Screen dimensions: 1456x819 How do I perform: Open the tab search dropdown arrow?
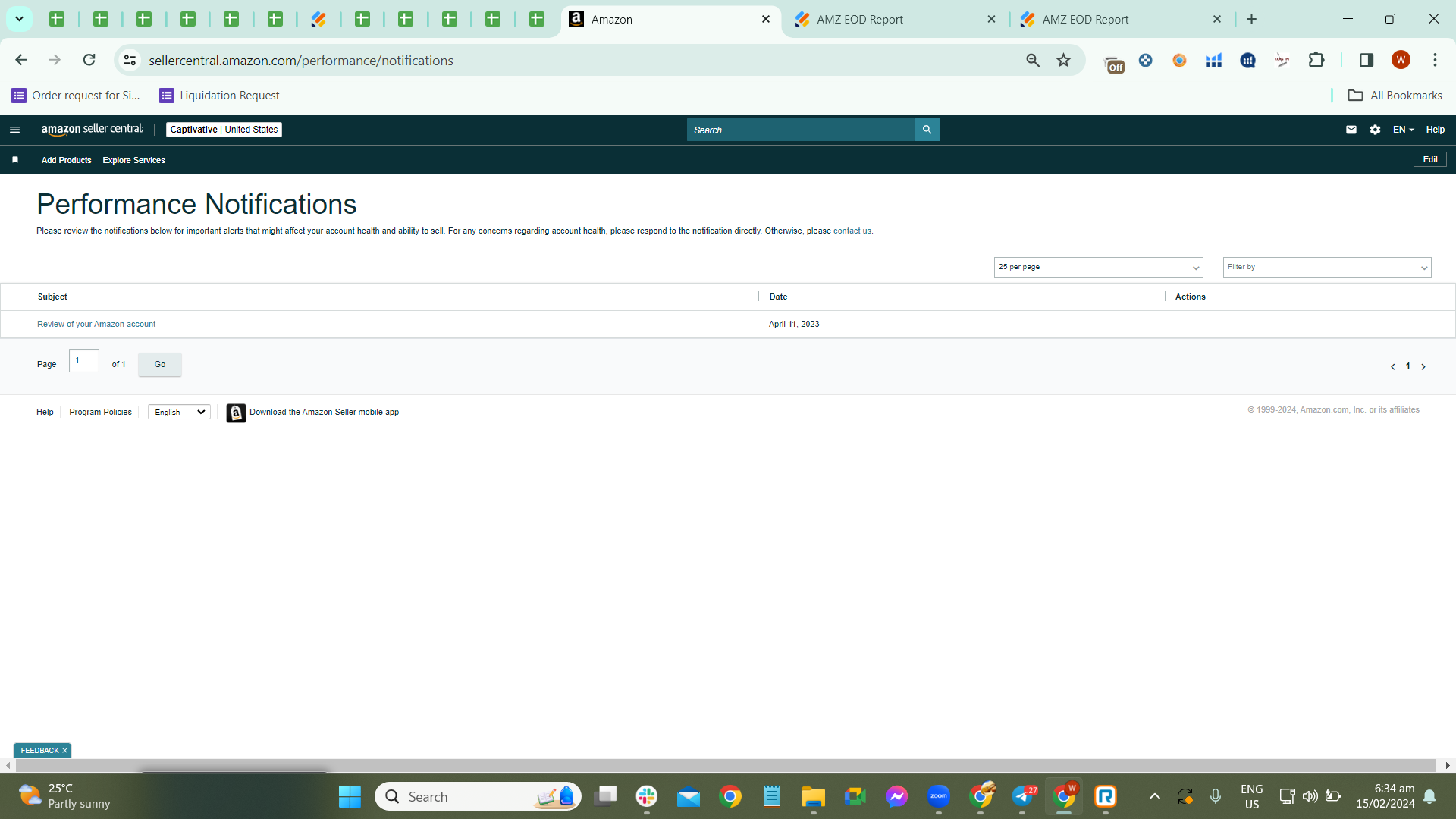coord(19,19)
